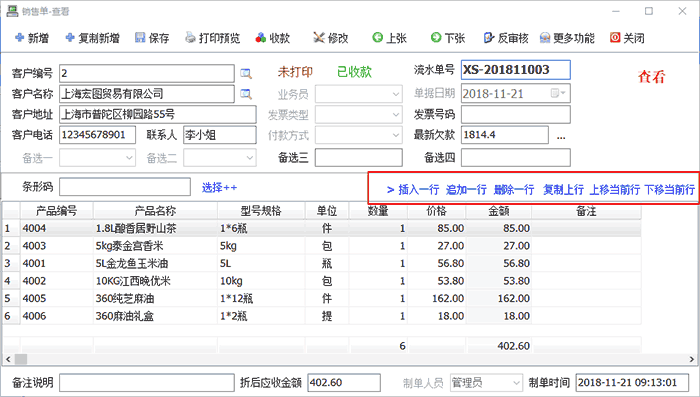Click lookup icon beside 客户名称 field
The height and width of the screenshot is (397, 700).
tap(246, 94)
